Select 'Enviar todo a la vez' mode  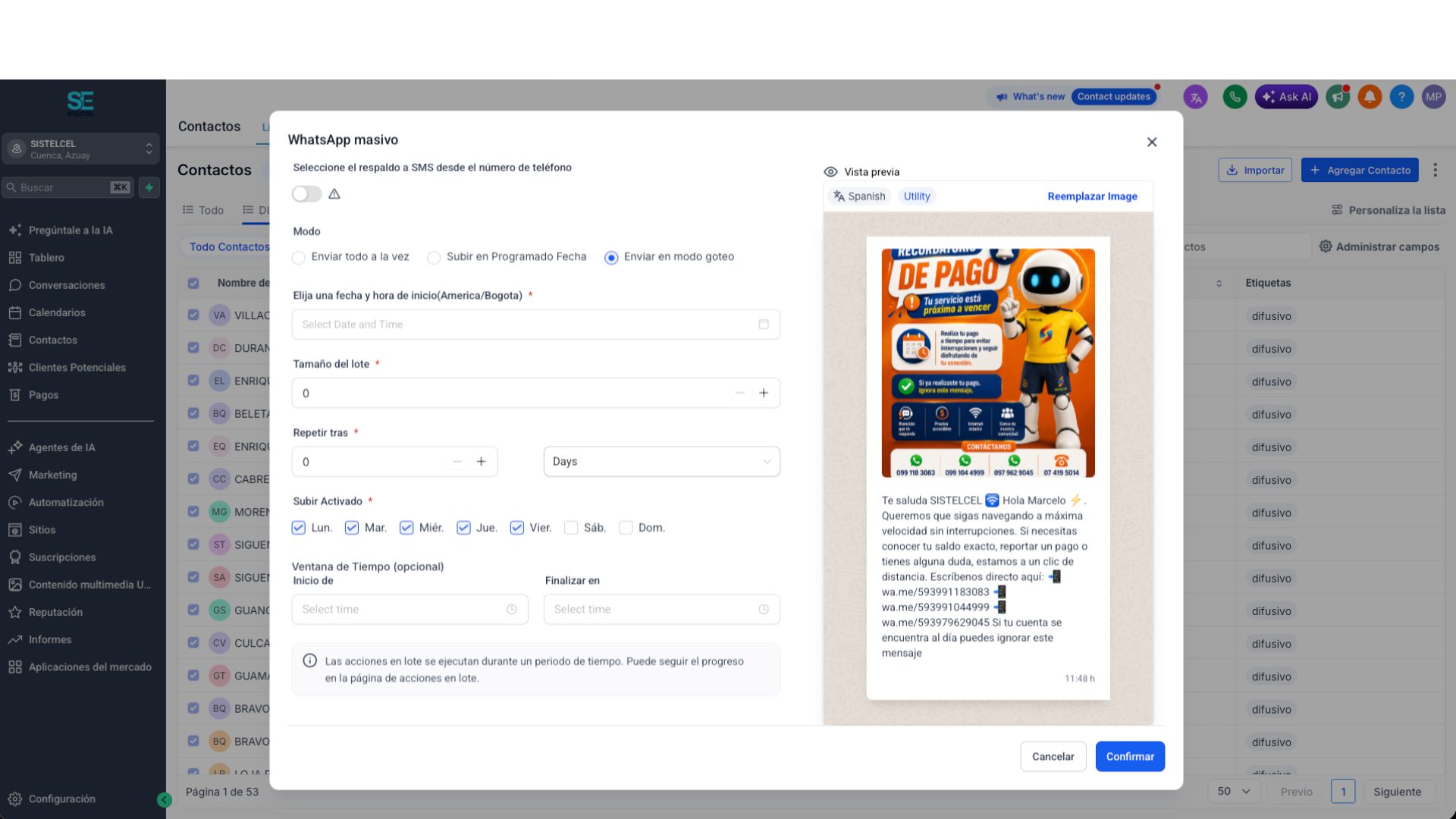click(x=299, y=258)
